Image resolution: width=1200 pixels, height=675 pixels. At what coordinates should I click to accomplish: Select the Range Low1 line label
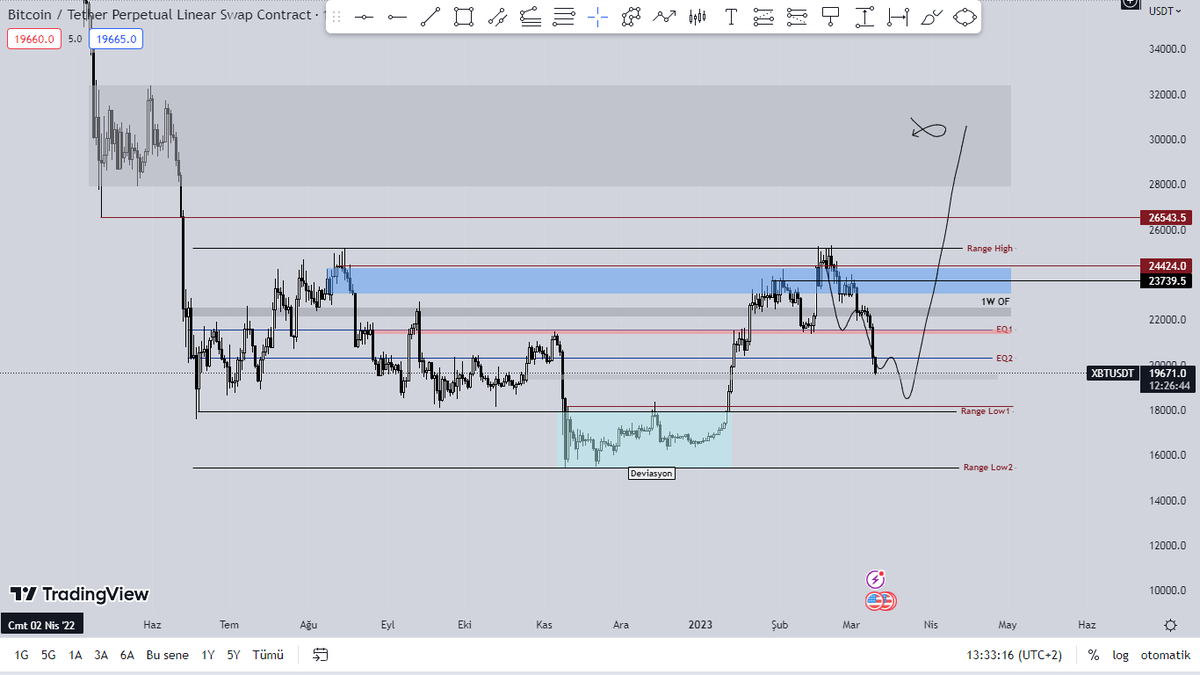(x=987, y=411)
